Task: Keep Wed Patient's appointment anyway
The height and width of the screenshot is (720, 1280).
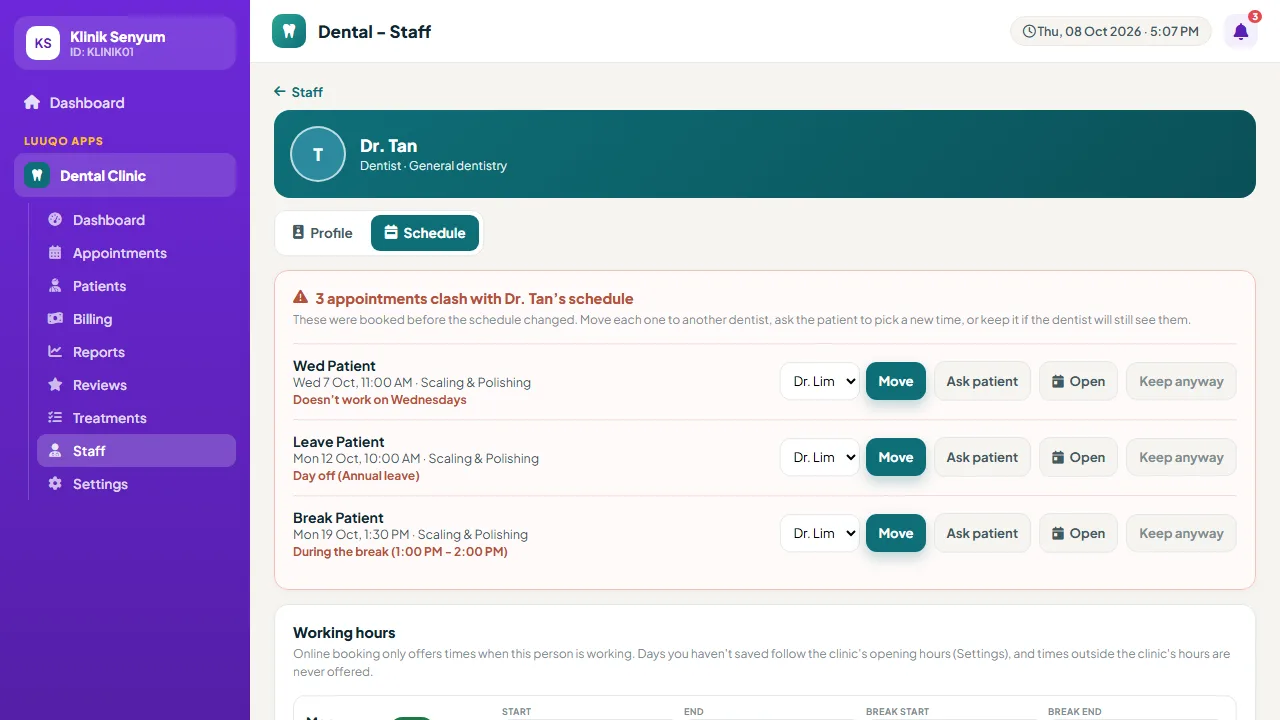Action: coord(1181,381)
